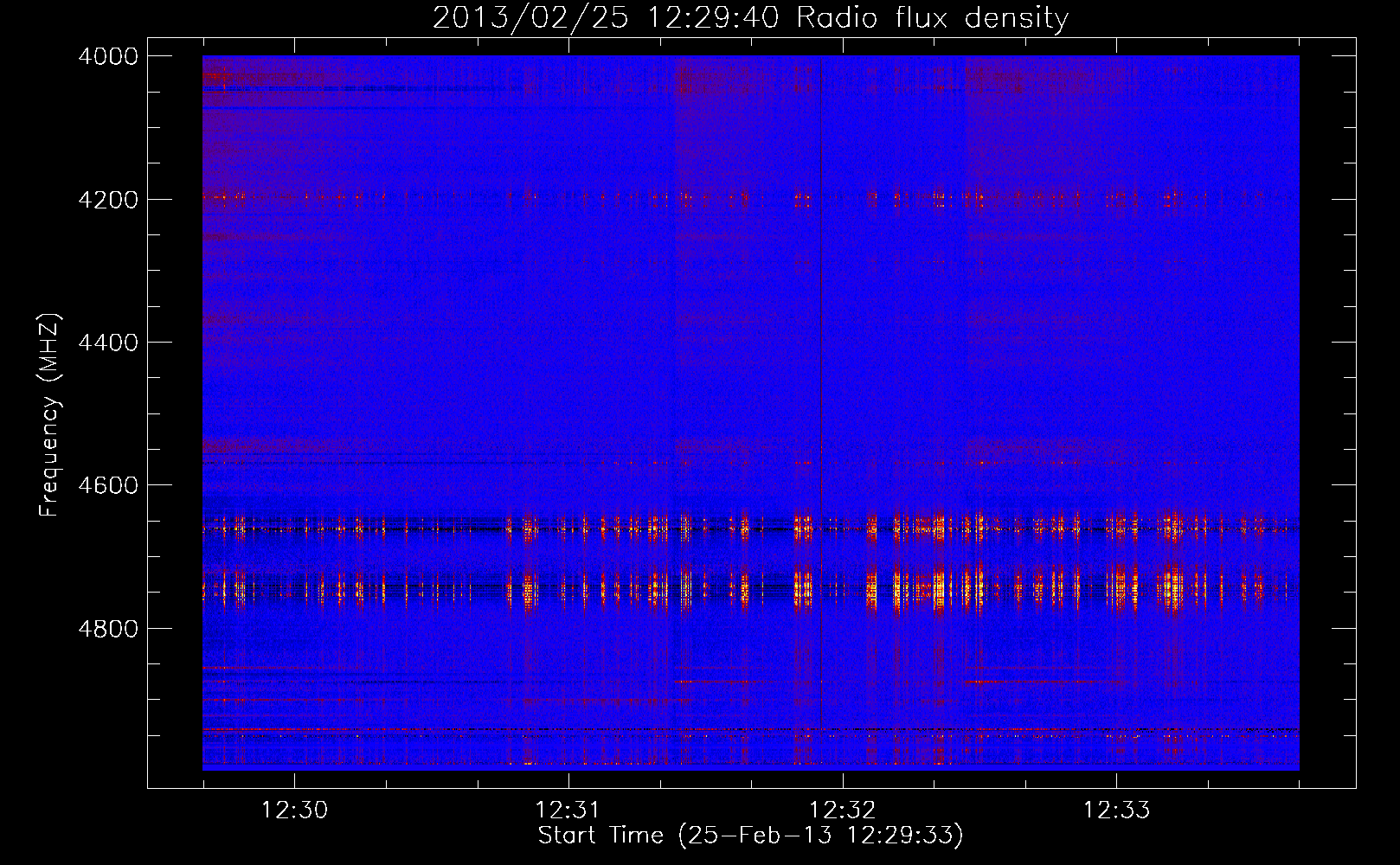Click the 12:31 time axis label
The width and height of the screenshot is (1400, 865).
[x=568, y=810]
